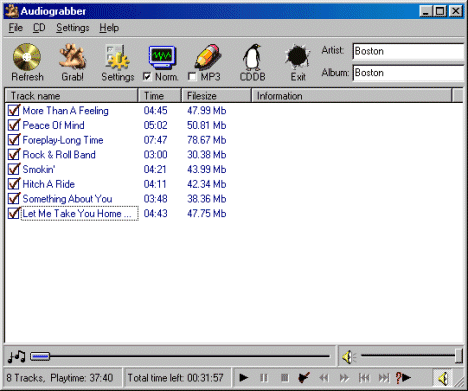Click into the Album field
The height and width of the screenshot is (391, 468).
408,73
